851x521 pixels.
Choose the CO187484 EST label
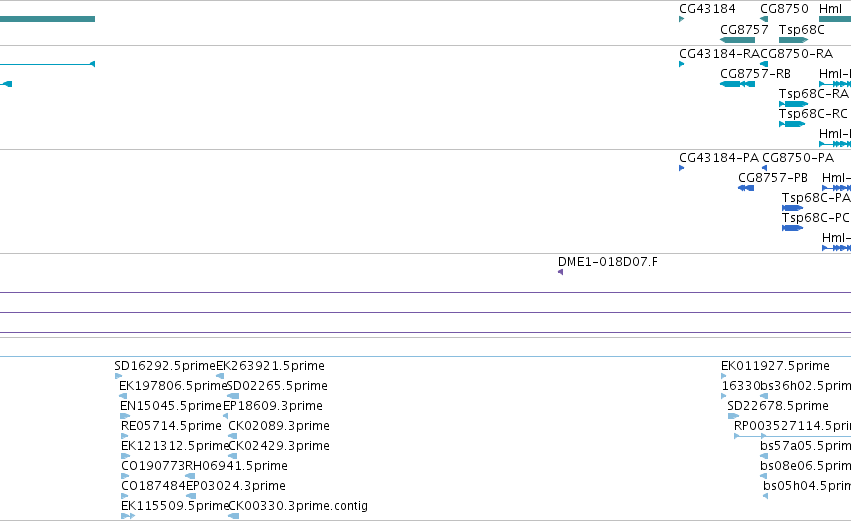154,486
